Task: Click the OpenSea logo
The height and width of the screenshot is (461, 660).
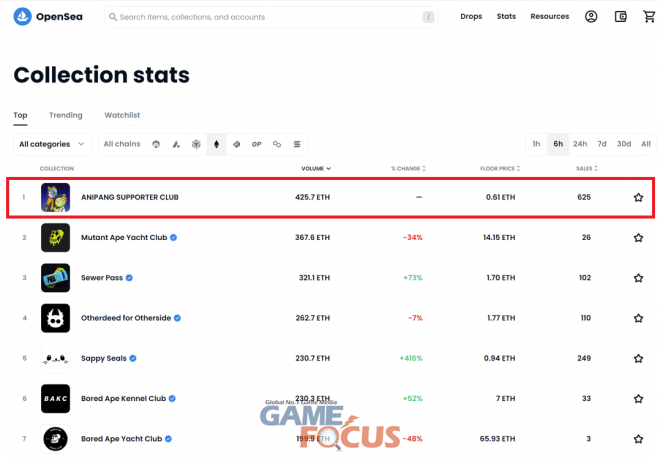Action: point(48,17)
